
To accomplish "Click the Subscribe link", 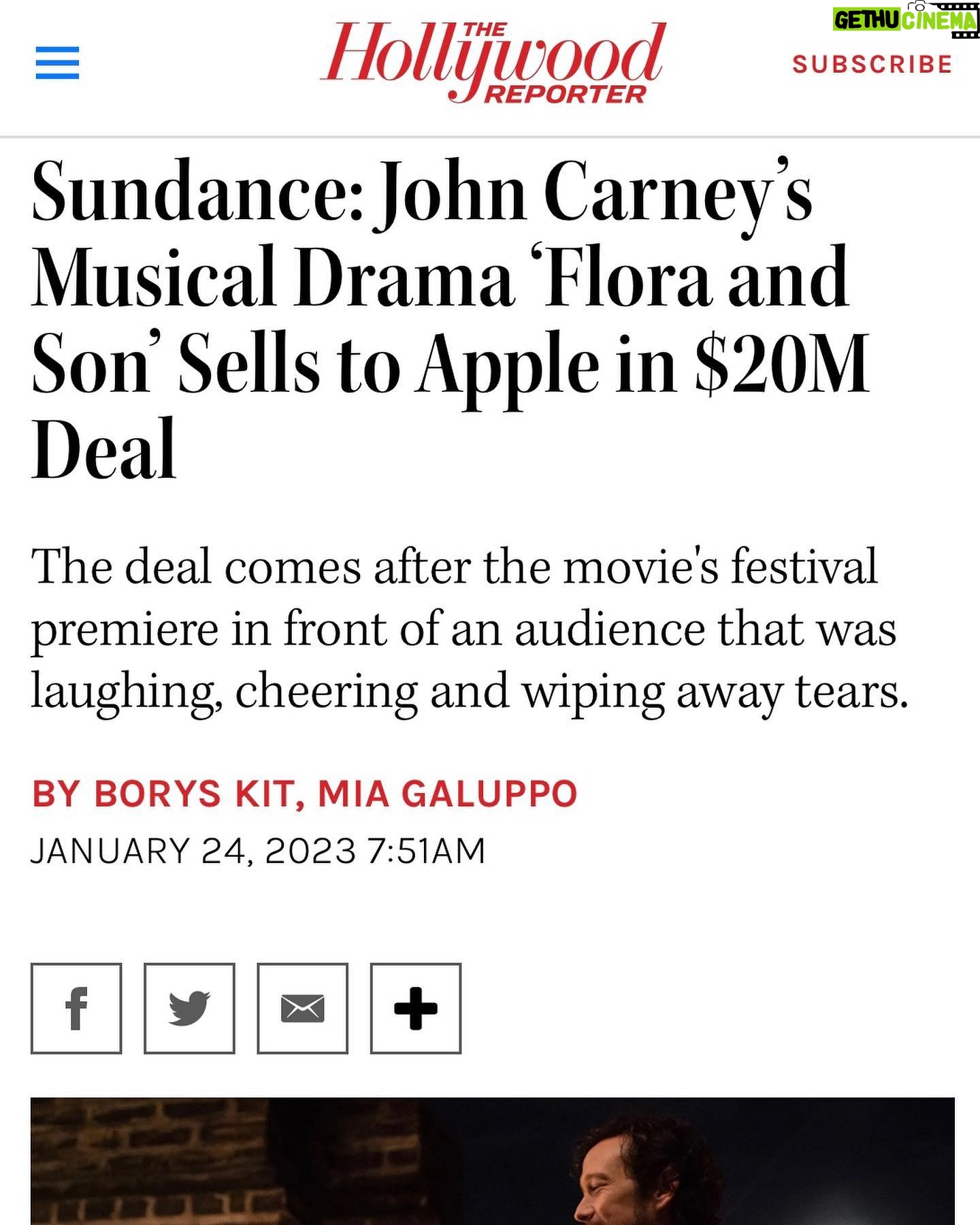I will pos(872,65).
